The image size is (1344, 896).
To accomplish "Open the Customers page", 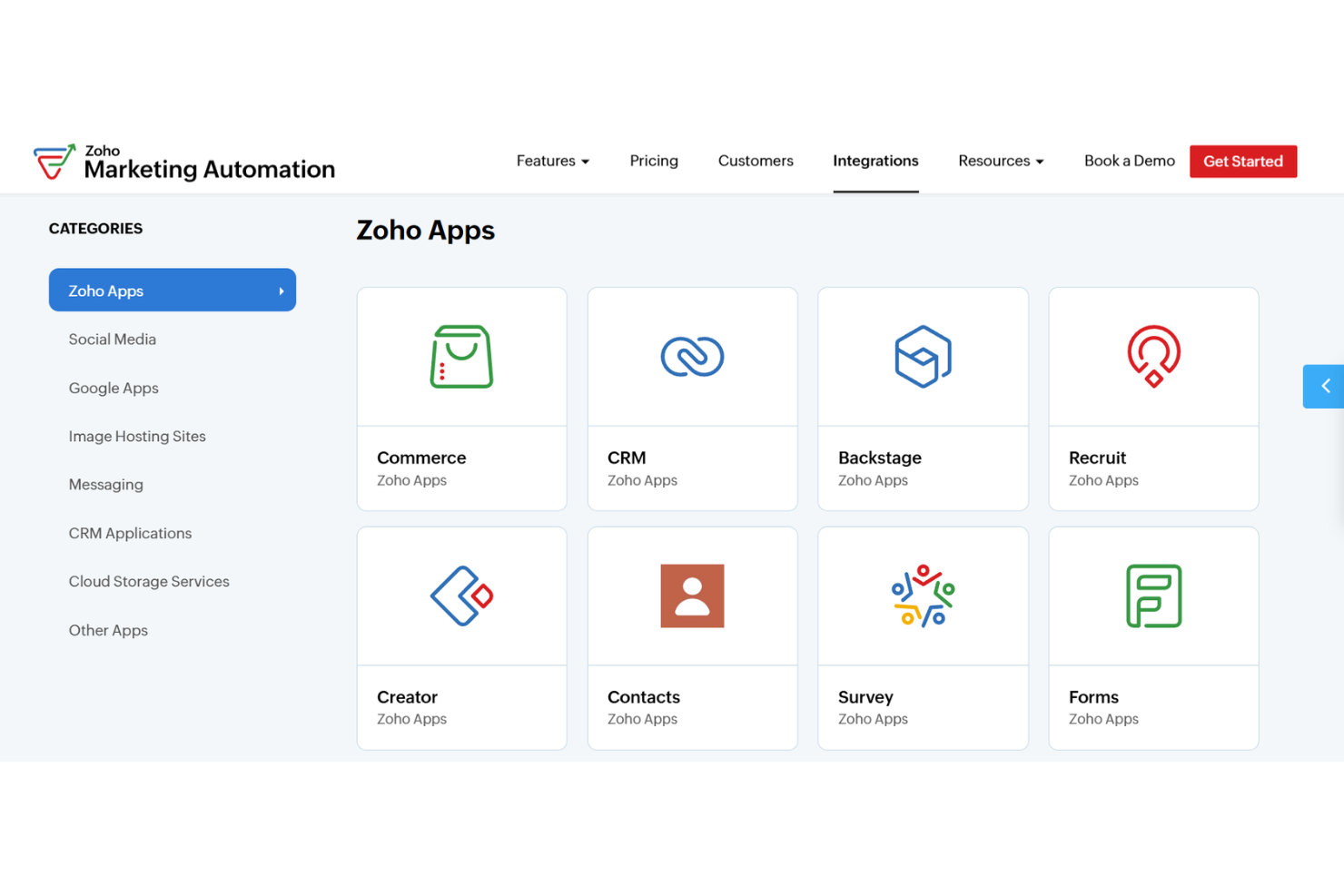I will pos(756,161).
